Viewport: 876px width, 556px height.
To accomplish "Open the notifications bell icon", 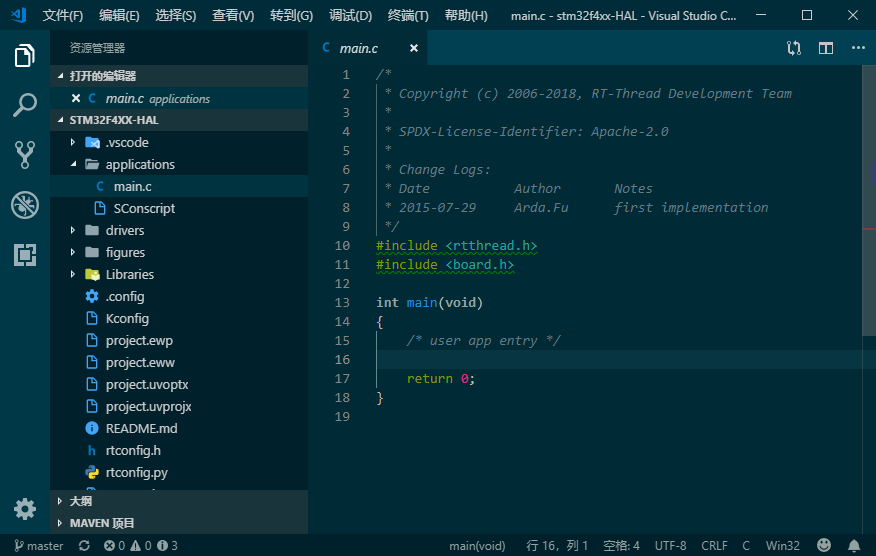I will tap(854, 545).
